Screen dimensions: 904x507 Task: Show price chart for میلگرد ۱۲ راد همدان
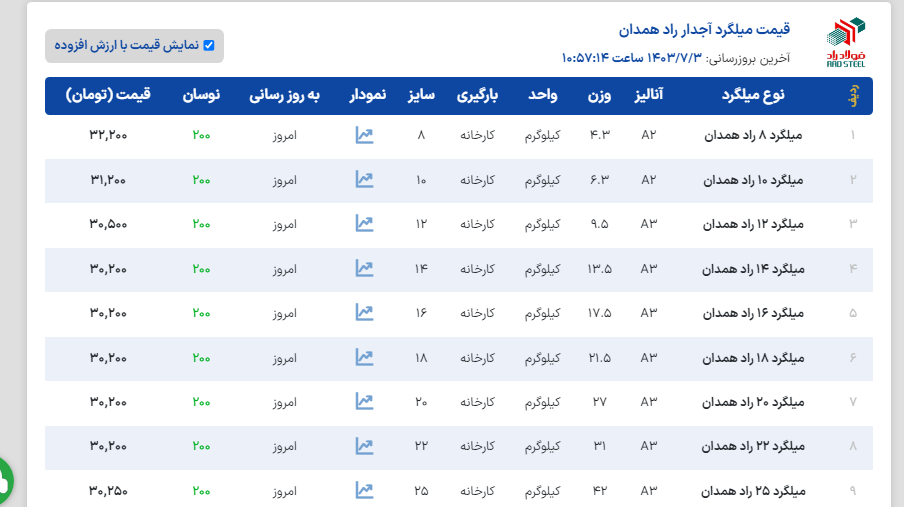pos(364,224)
